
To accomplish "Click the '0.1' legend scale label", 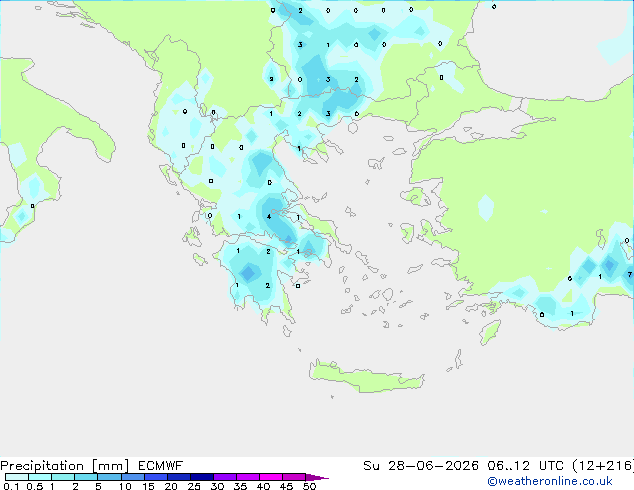I will [11, 486].
